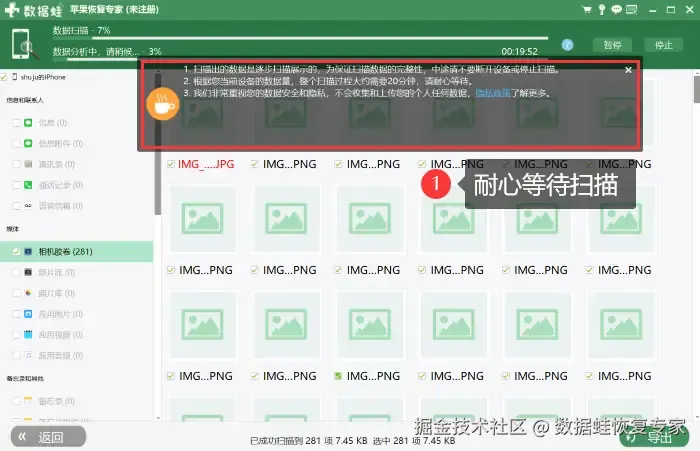Uncheck the 相机胶卷 (281) checkbox
This screenshot has height=451, width=700.
[16, 252]
